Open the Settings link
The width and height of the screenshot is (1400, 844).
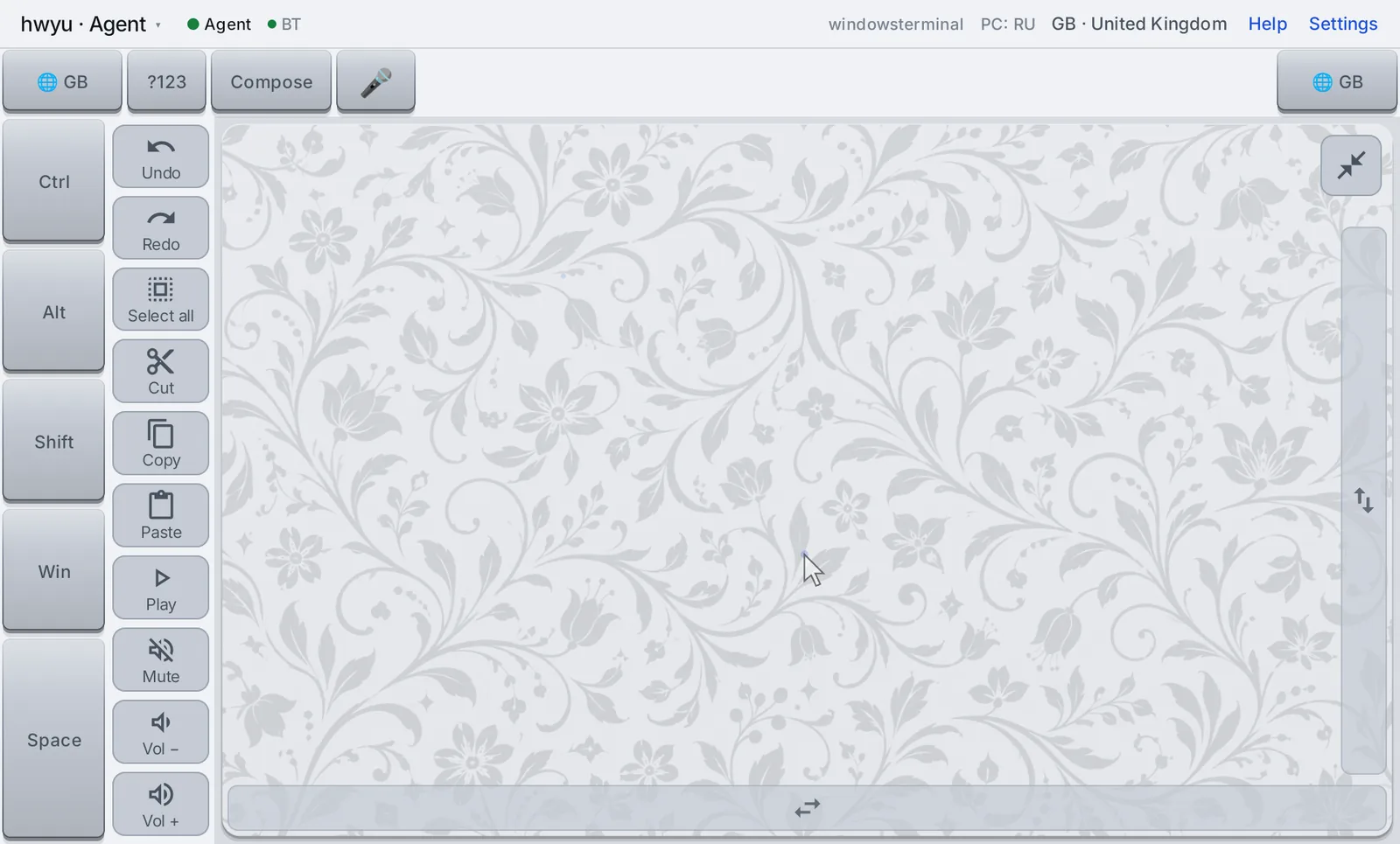tap(1343, 24)
